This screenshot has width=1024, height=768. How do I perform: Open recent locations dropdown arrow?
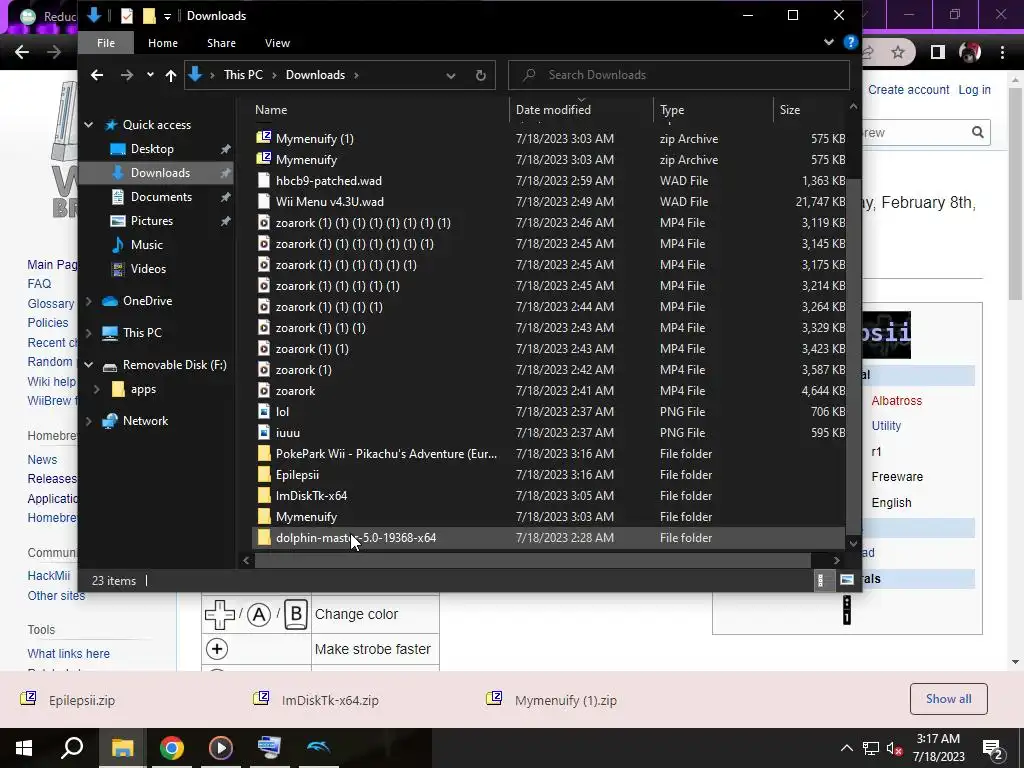point(150,75)
